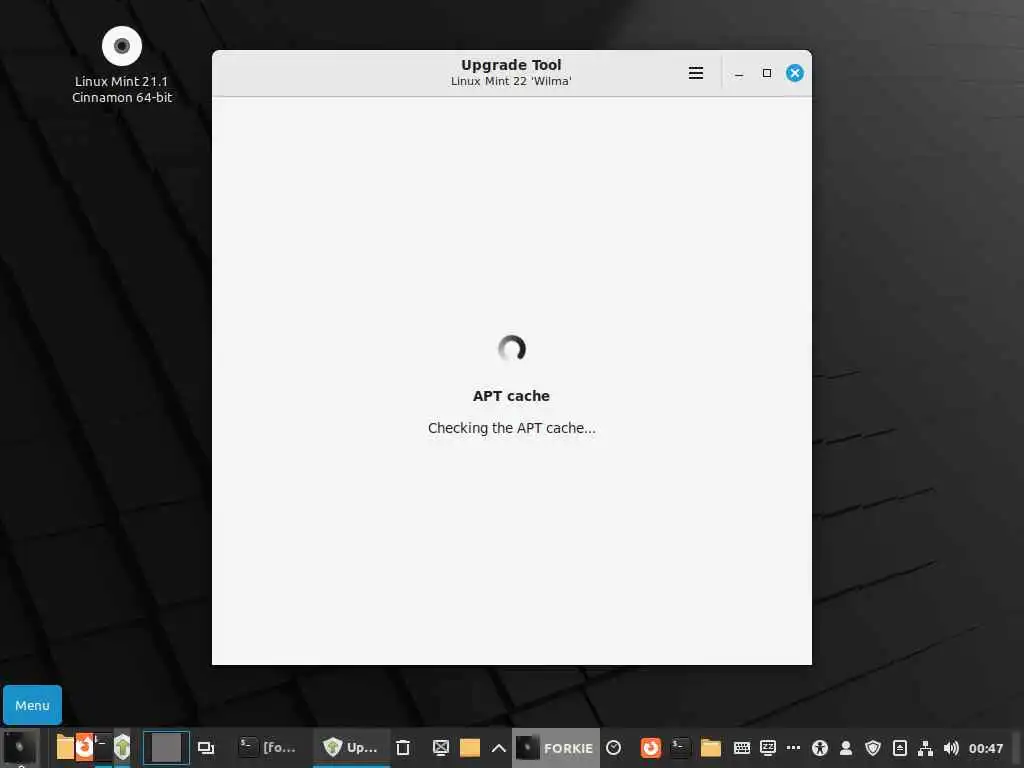Click the loading spinner above APT cache
The image size is (1024, 768).
coord(511,348)
